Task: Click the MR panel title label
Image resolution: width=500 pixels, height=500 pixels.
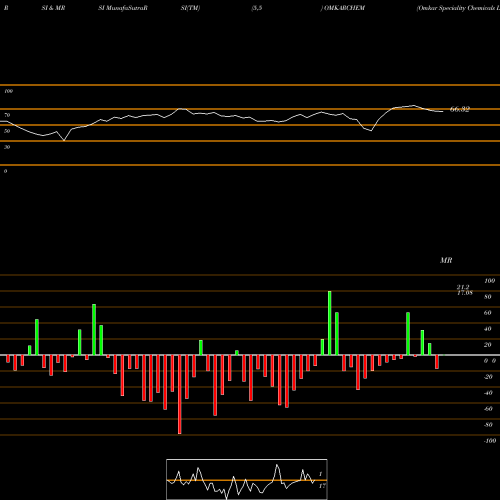Action: click(x=446, y=260)
